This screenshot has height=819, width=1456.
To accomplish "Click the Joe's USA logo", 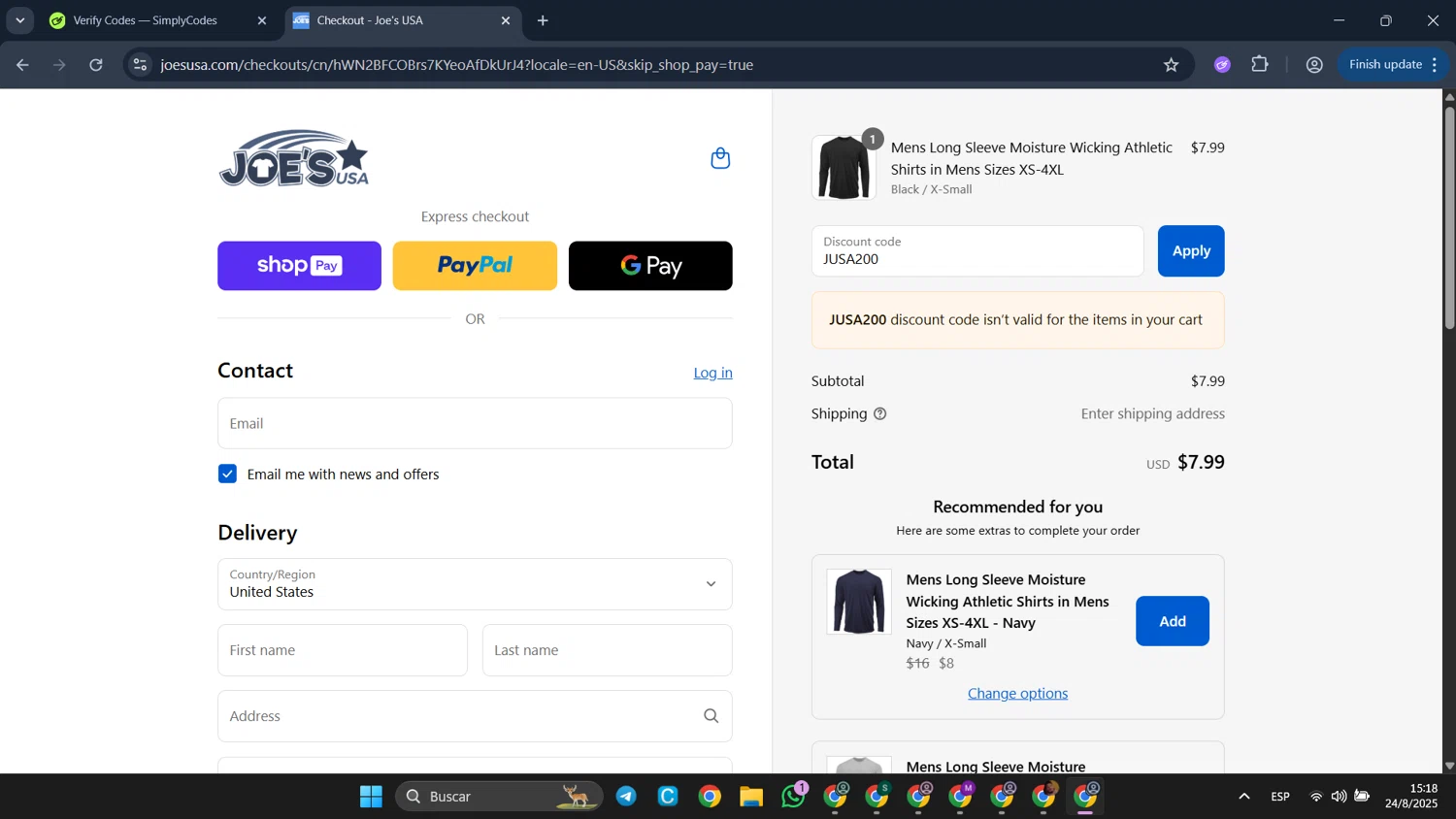I will click(294, 158).
